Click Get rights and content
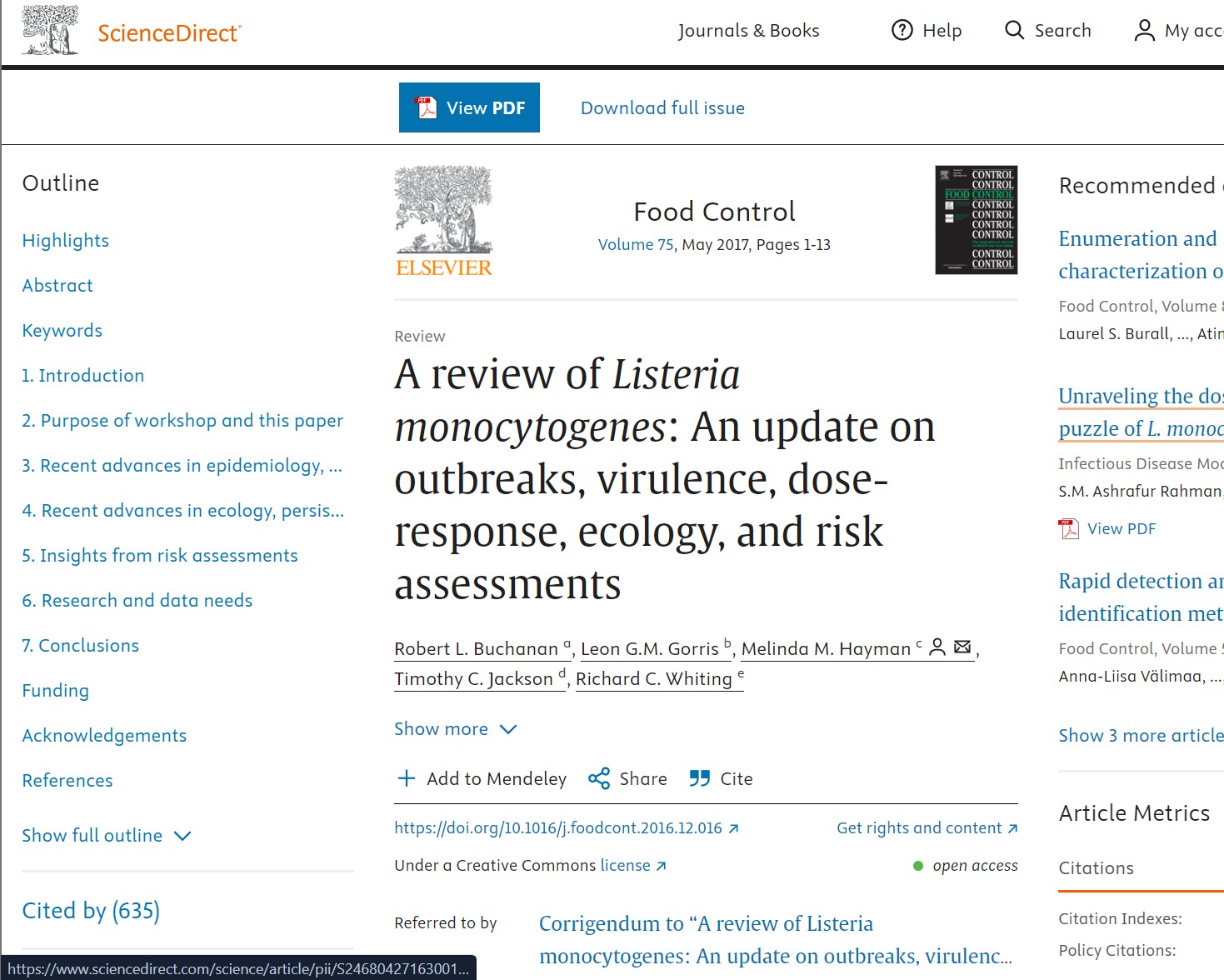This screenshot has width=1224, height=980. 920,827
